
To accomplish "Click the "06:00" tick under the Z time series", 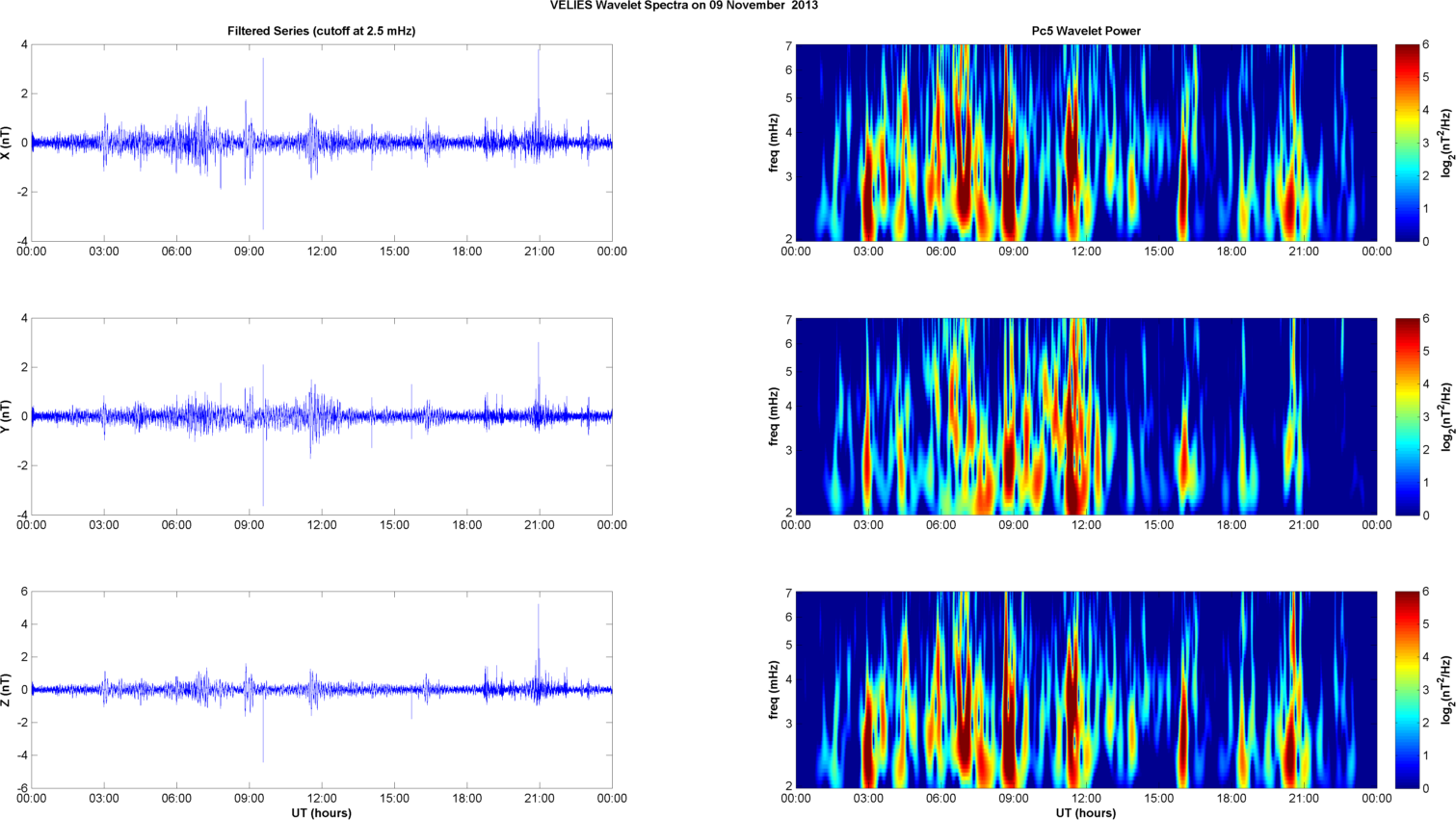I will [177, 799].
